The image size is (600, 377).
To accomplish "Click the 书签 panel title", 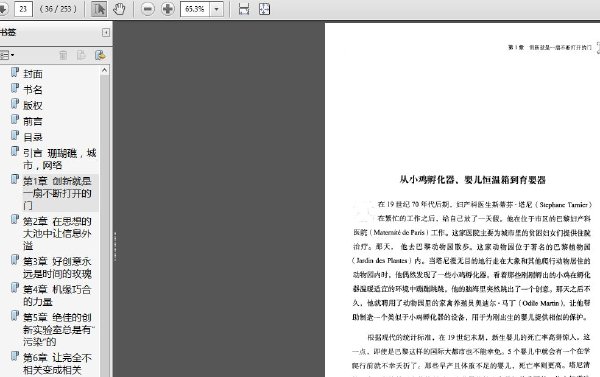I will [8, 33].
